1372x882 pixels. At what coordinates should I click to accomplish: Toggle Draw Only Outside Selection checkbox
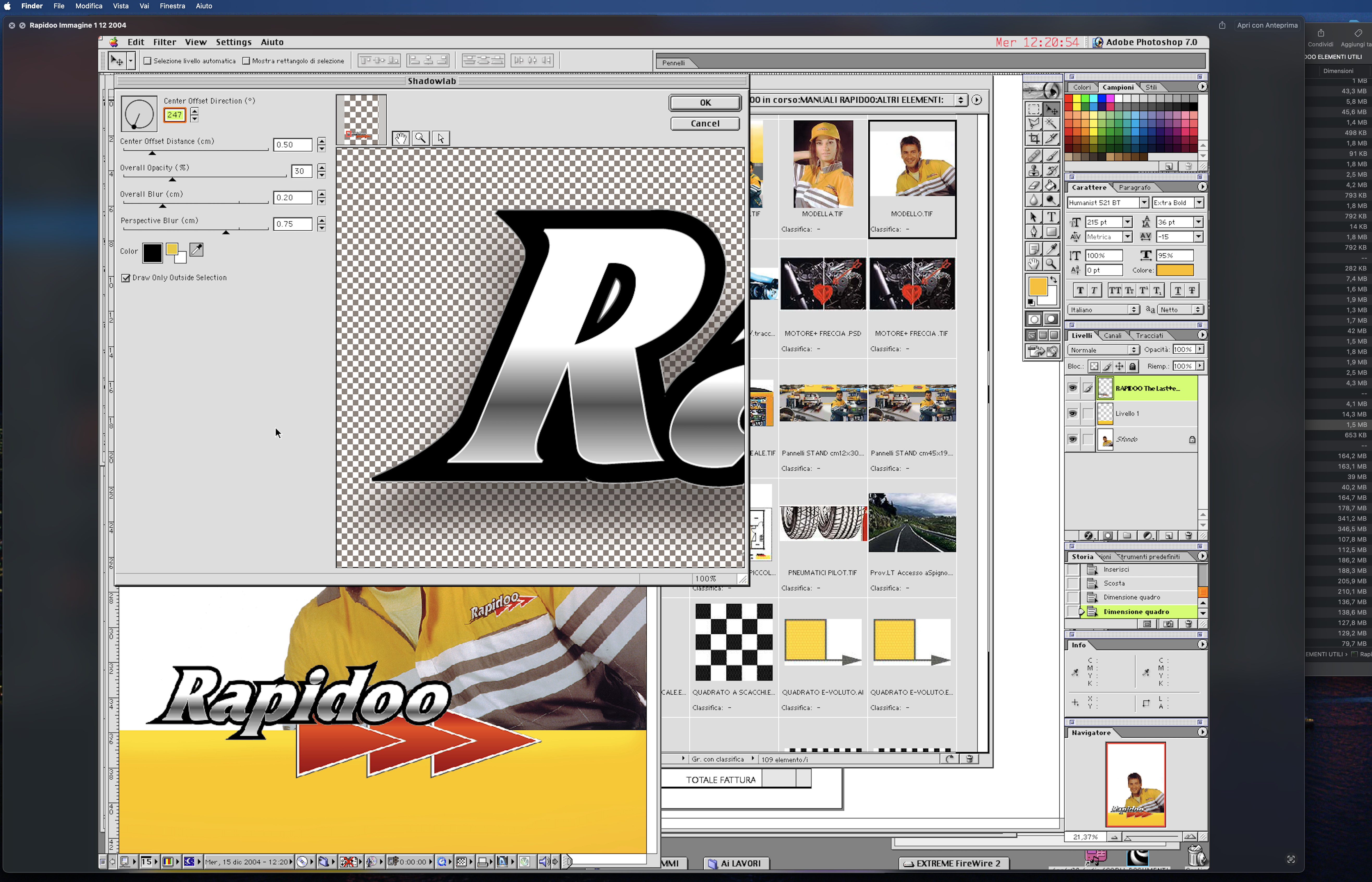click(126, 278)
